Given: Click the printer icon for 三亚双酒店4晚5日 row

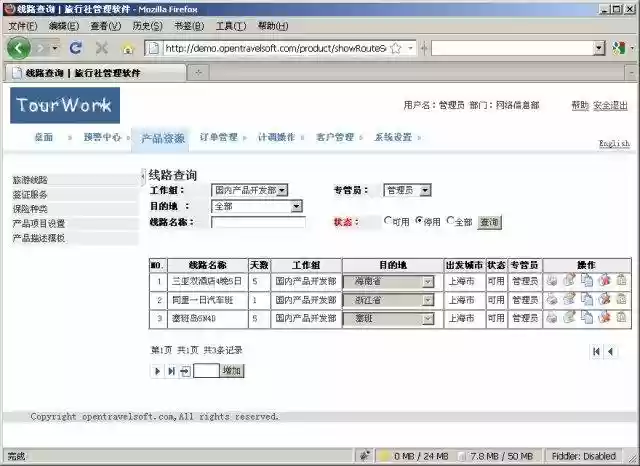Looking at the screenshot, I should (x=552, y=281).
